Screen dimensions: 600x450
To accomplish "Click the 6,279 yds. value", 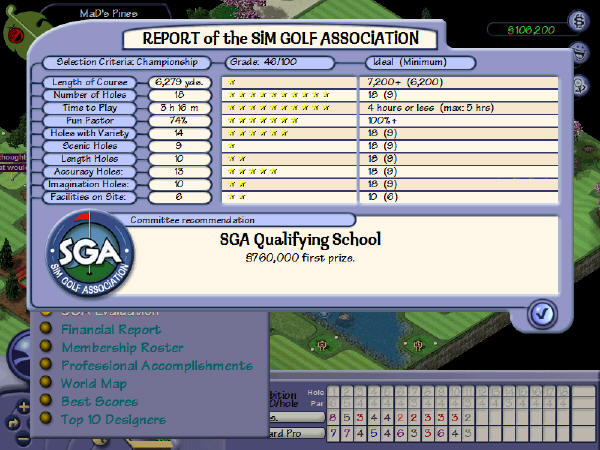I will (x=179, y=82).
